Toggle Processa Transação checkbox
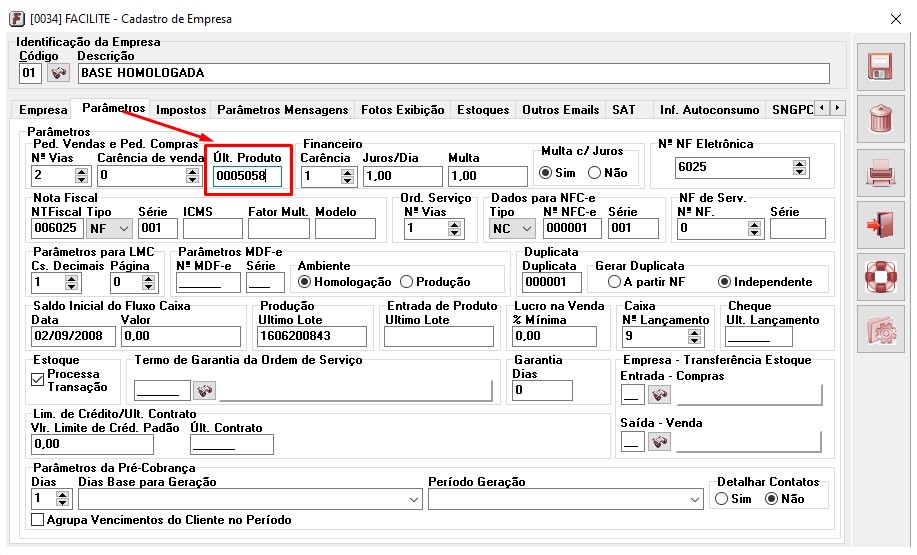Viewport: 917px width, 555px height. click(x=37, y=380)
